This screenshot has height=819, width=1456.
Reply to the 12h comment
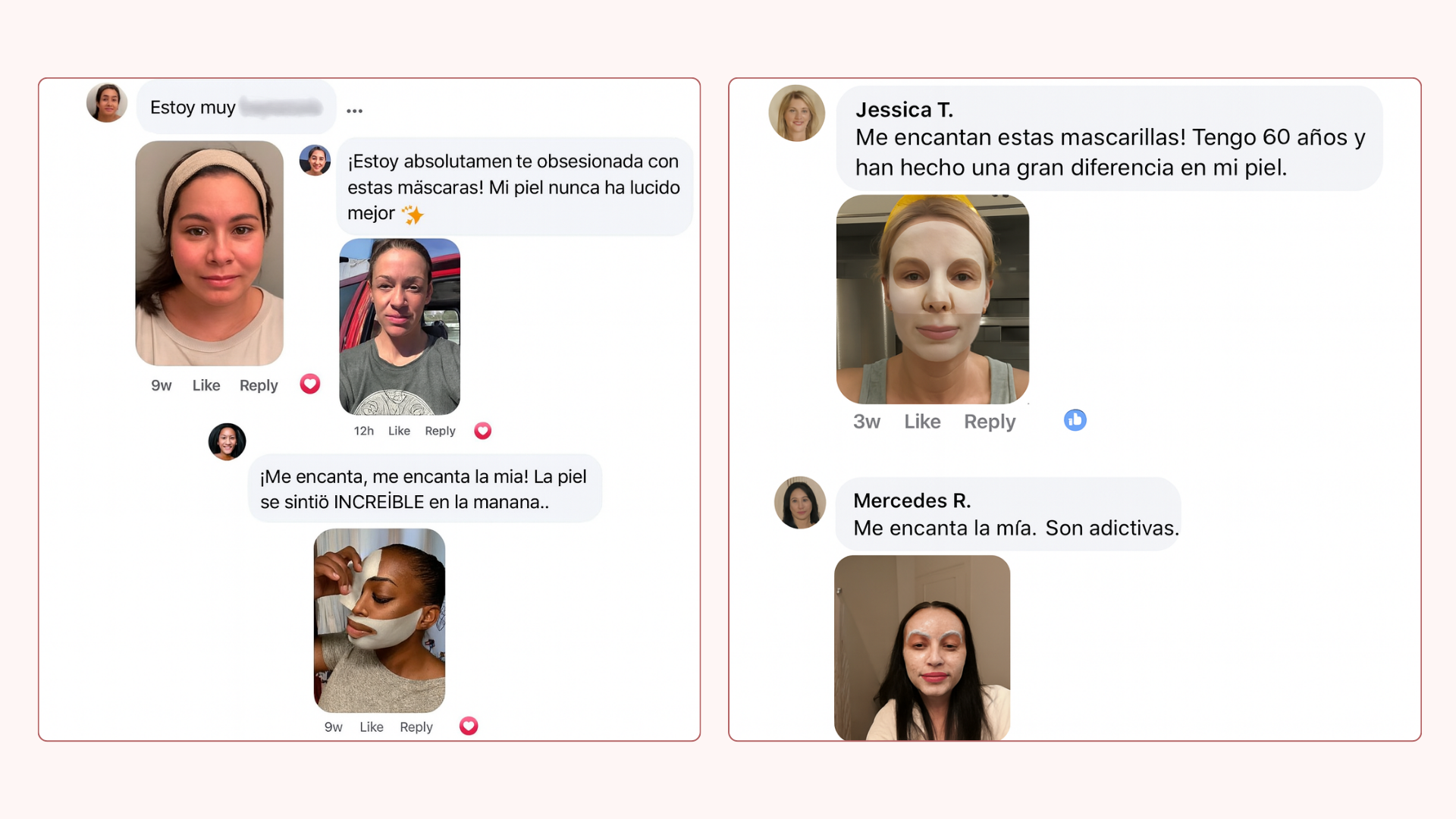(440, 431)
